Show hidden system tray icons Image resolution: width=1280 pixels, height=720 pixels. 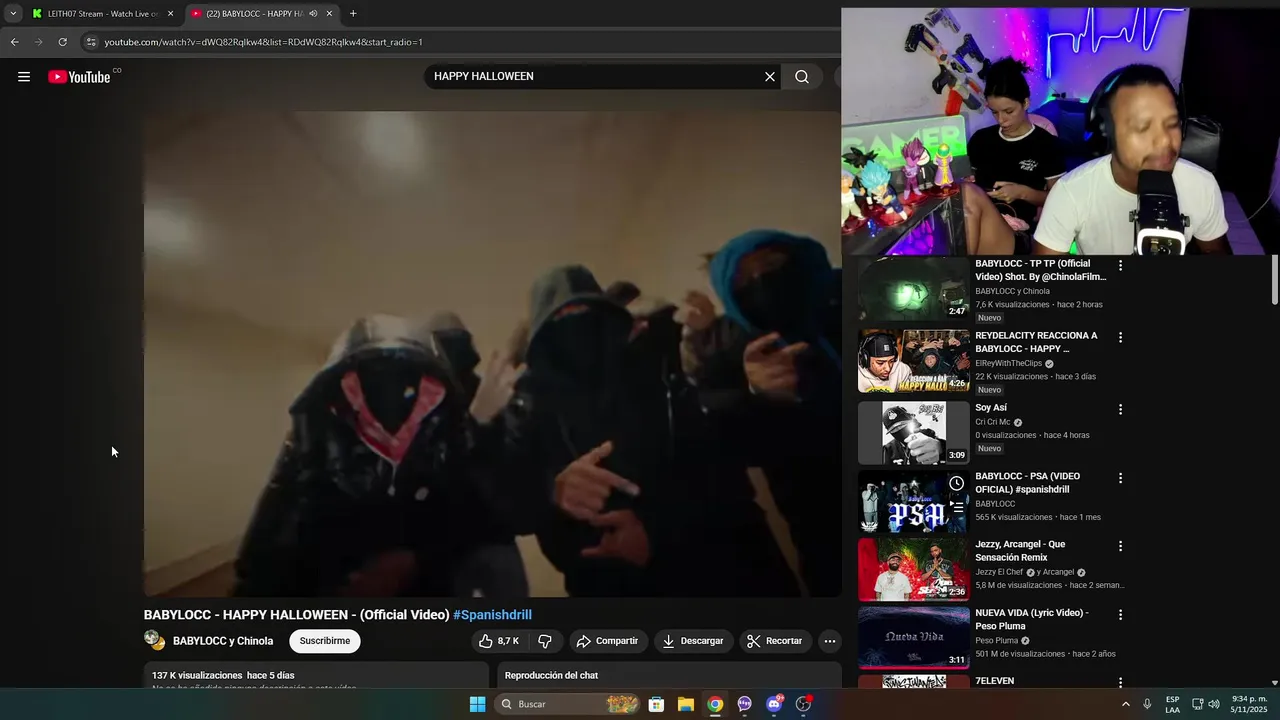[1126, 704]
